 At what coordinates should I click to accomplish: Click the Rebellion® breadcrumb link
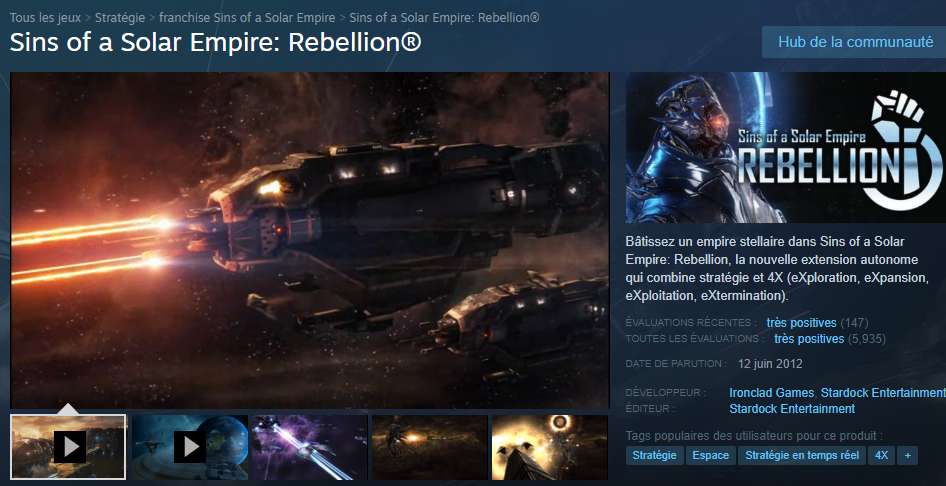(445, 17)
